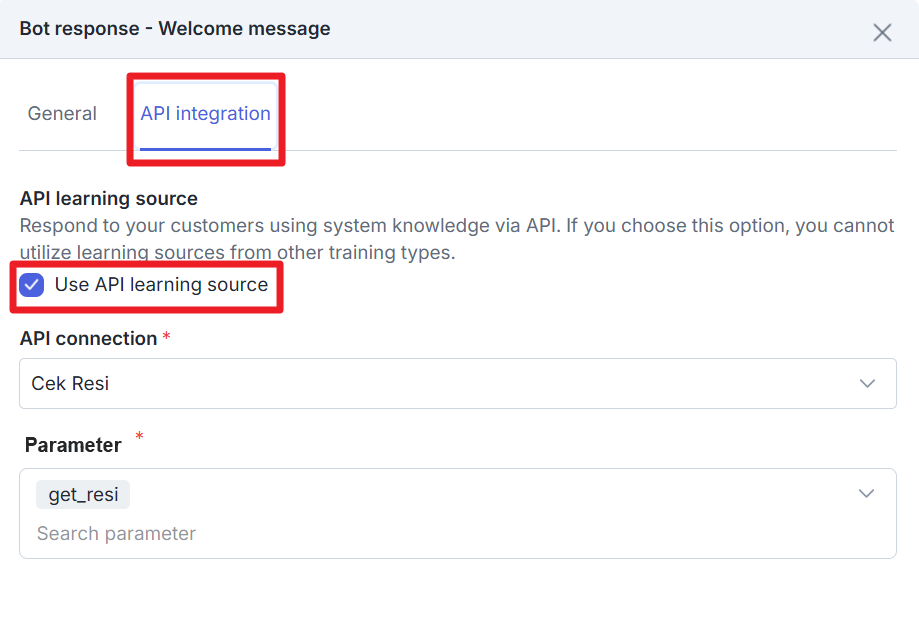Click the "Parameter" field label

(x=73, y=445)
